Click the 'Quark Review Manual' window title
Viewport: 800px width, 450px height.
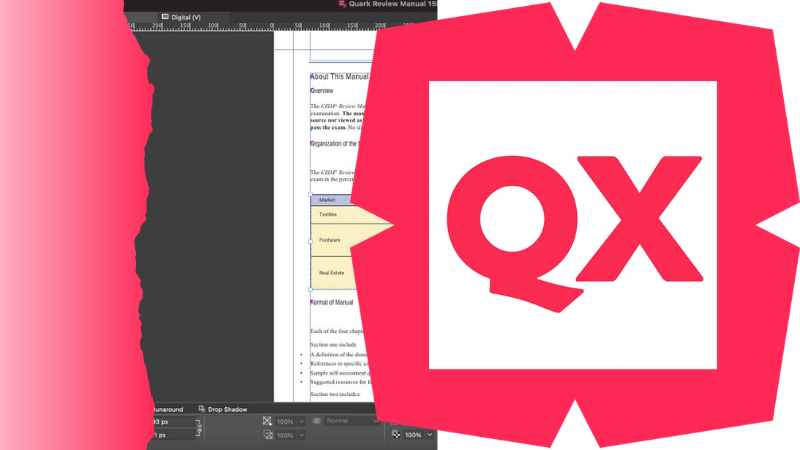pos(392,4)
